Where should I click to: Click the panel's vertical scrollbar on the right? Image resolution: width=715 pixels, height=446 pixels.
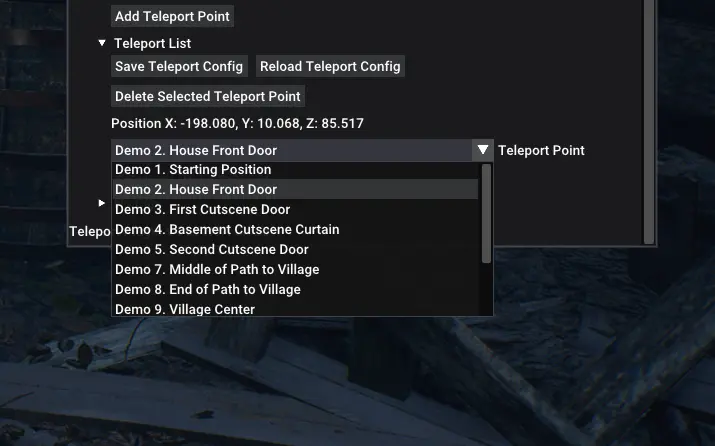(649, 122)
